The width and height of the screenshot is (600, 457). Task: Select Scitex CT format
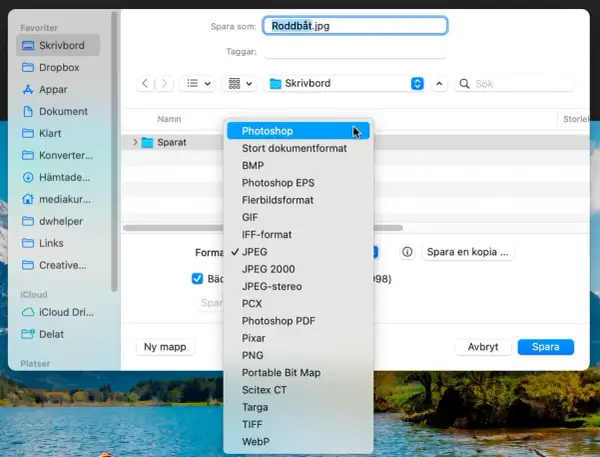(298, 390)
